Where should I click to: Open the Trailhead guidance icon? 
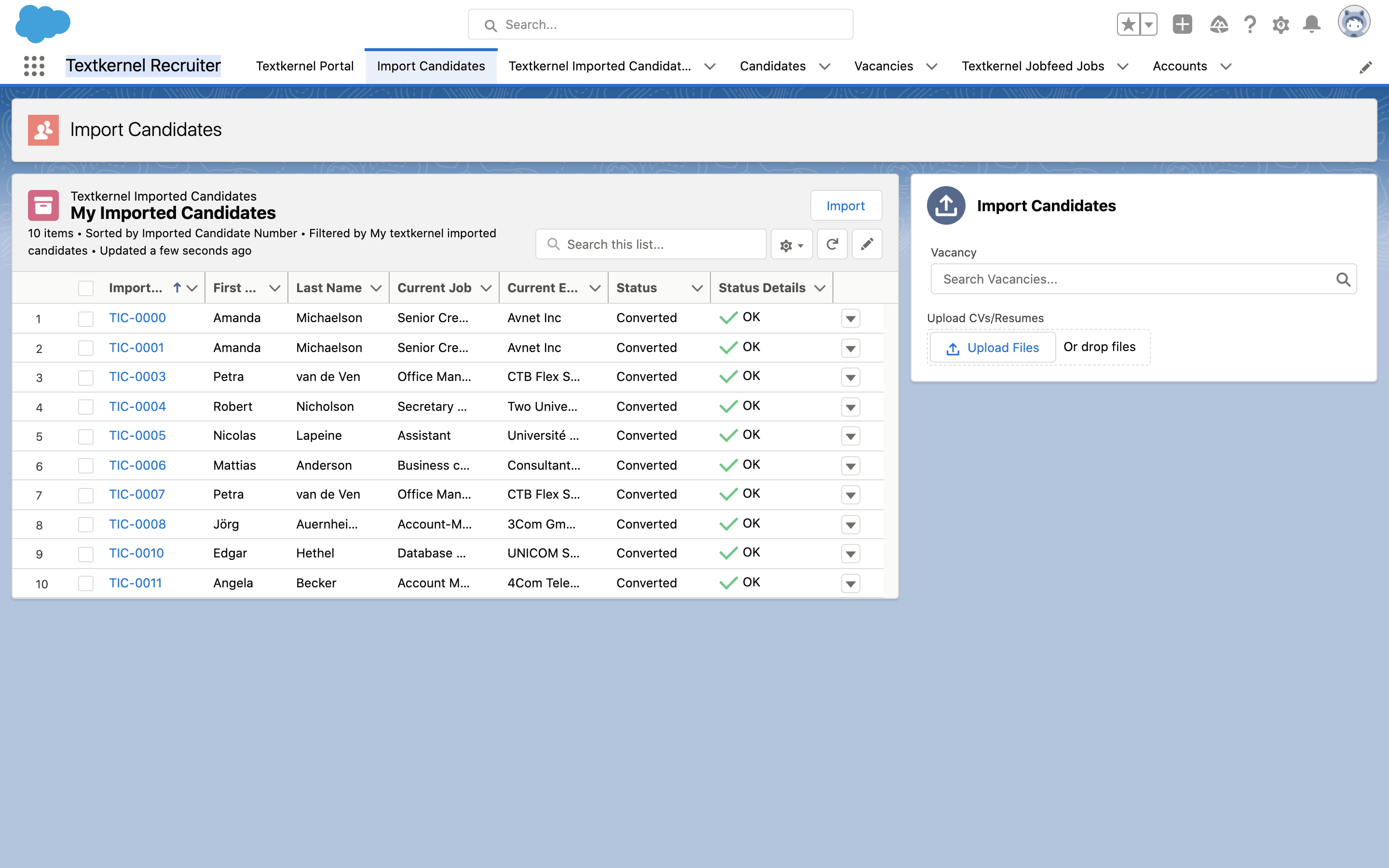pos(1219,24)
